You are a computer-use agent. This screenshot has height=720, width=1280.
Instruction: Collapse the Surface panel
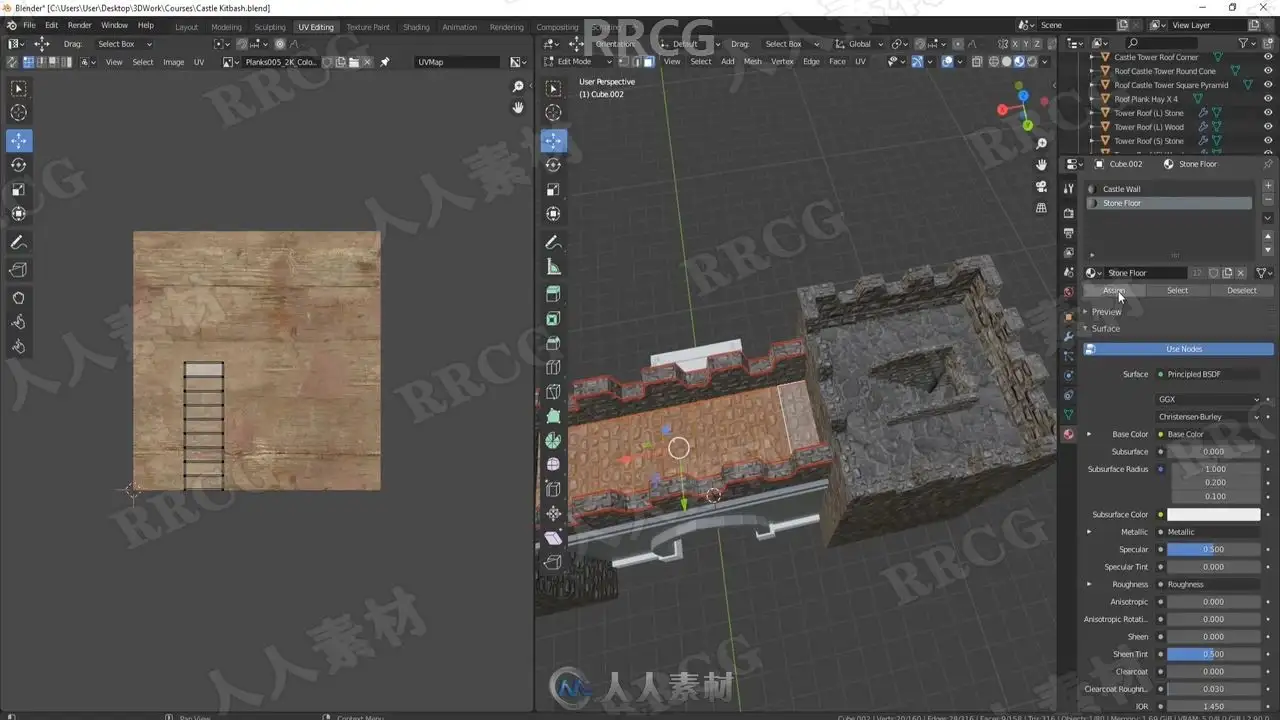pos(1105,328)
